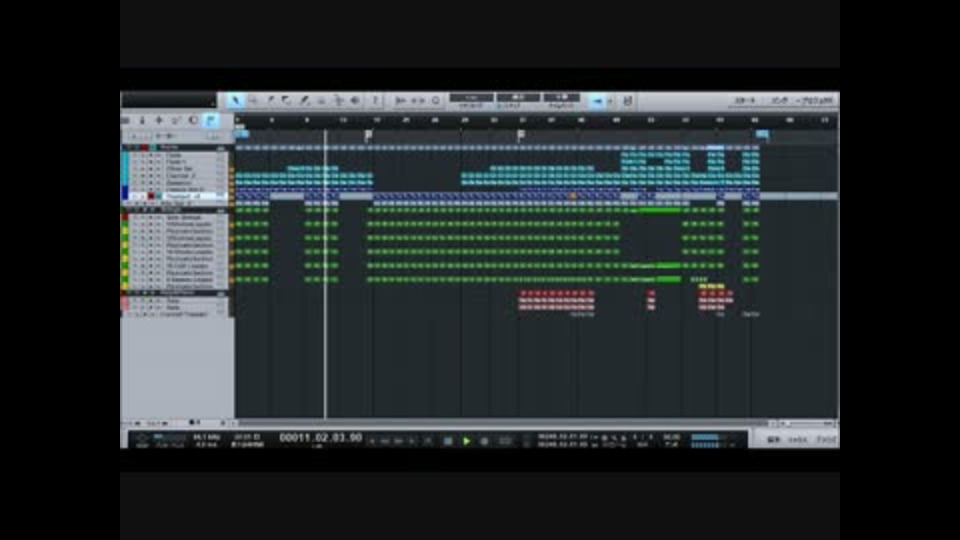Select the Paint pencil tool

(x=304, y=101)
